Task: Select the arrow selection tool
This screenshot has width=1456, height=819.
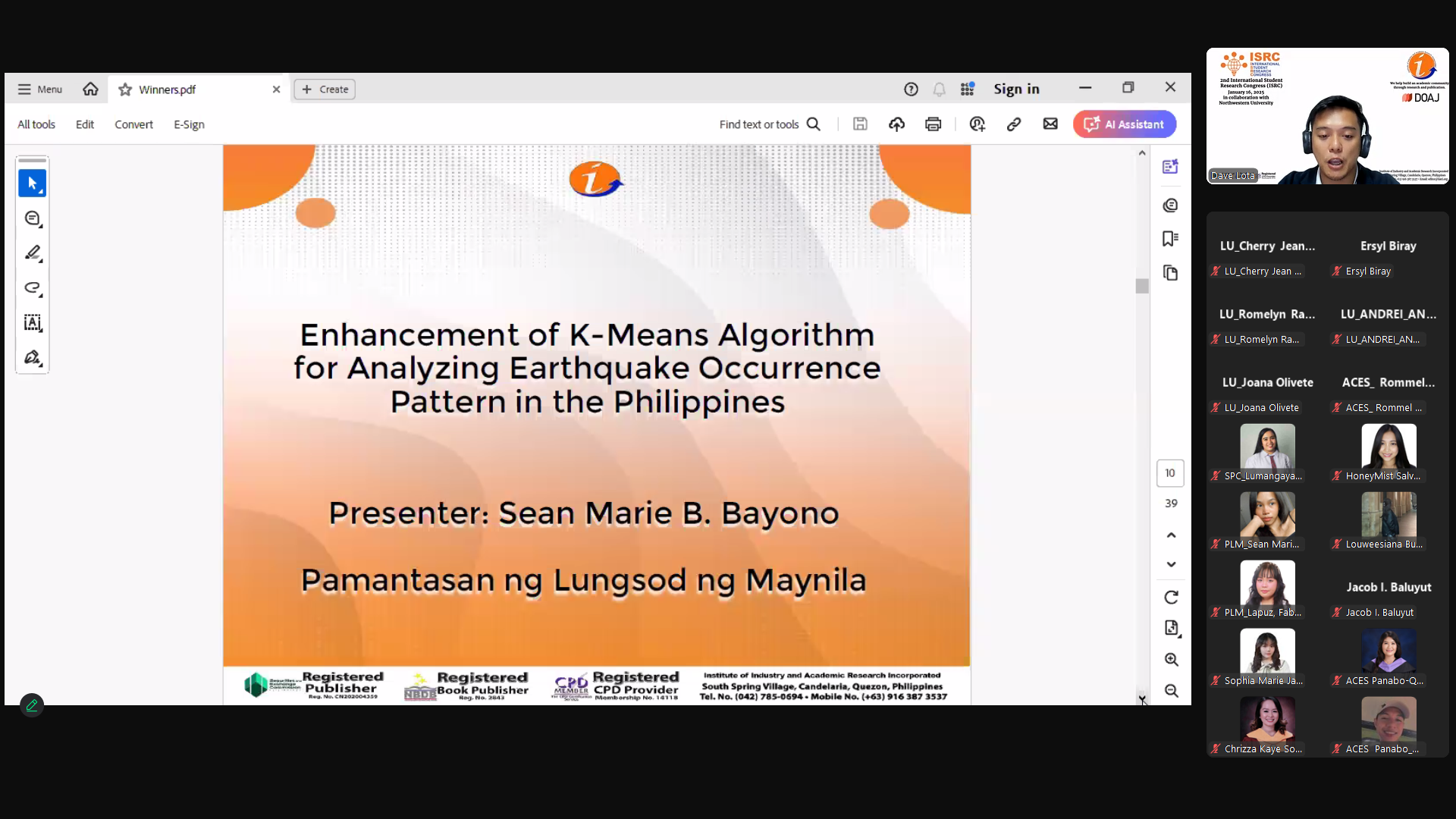Action: click(32, 184)
